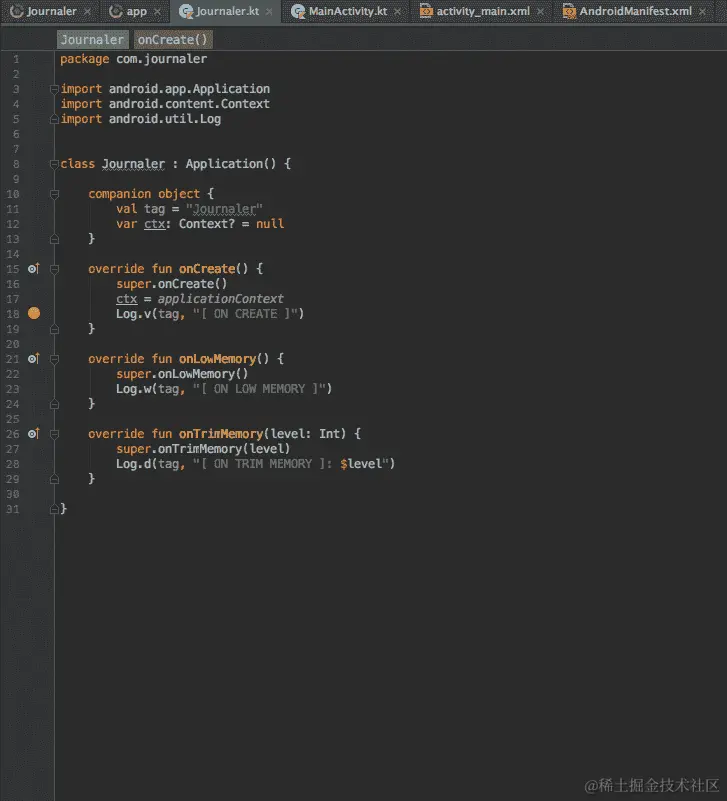Collapse the import block fold marker

pyautogui.click(x=54, y=89)
